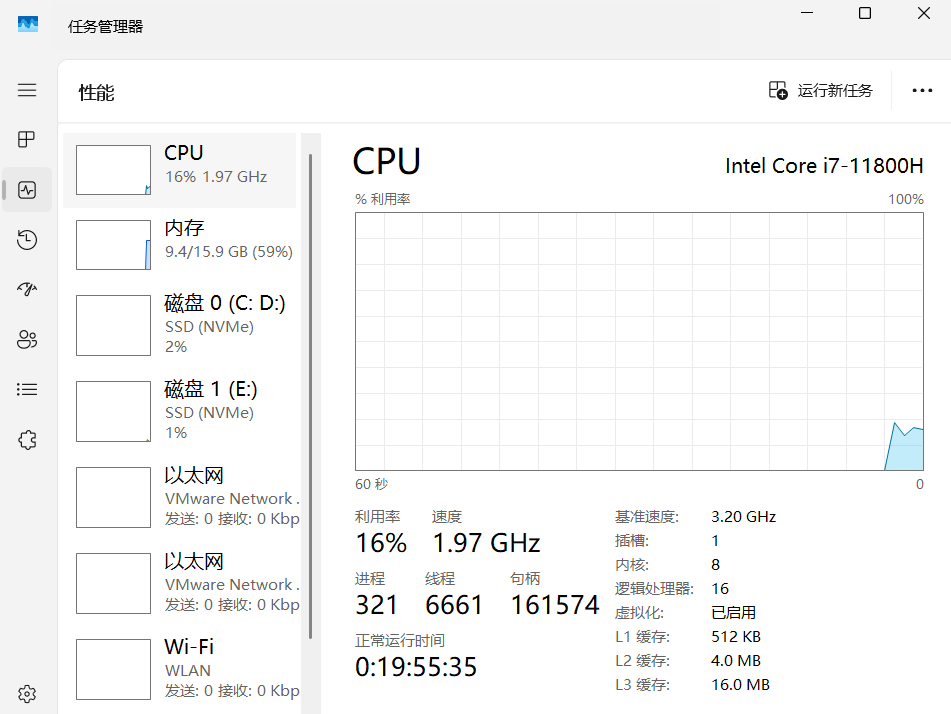Open the Users page icon
This screenshot has width=951, height=714.
[x=27, y=339]
